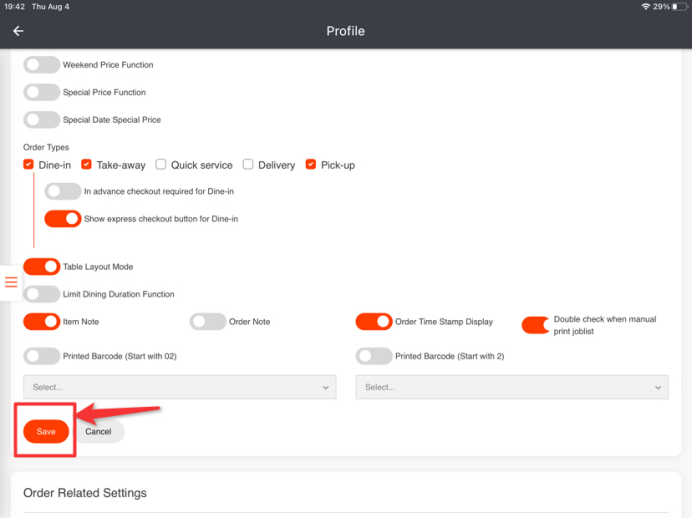This screenshot has width=692, height=518.
Task: Toggle Order Time Stamp Display off
Action: click(x=373, y=322)
